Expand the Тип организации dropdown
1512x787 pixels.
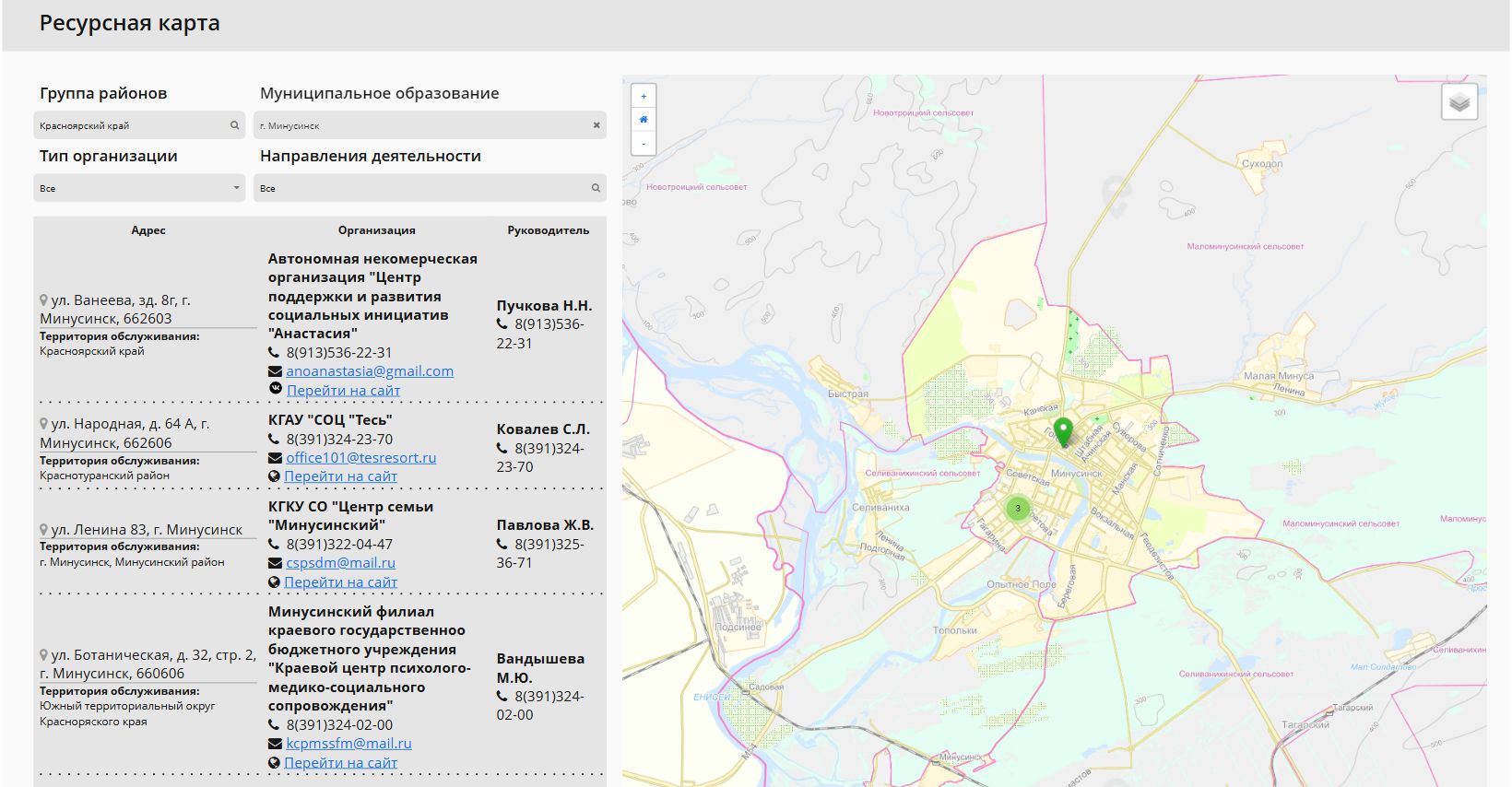click(x=138, y=188)
